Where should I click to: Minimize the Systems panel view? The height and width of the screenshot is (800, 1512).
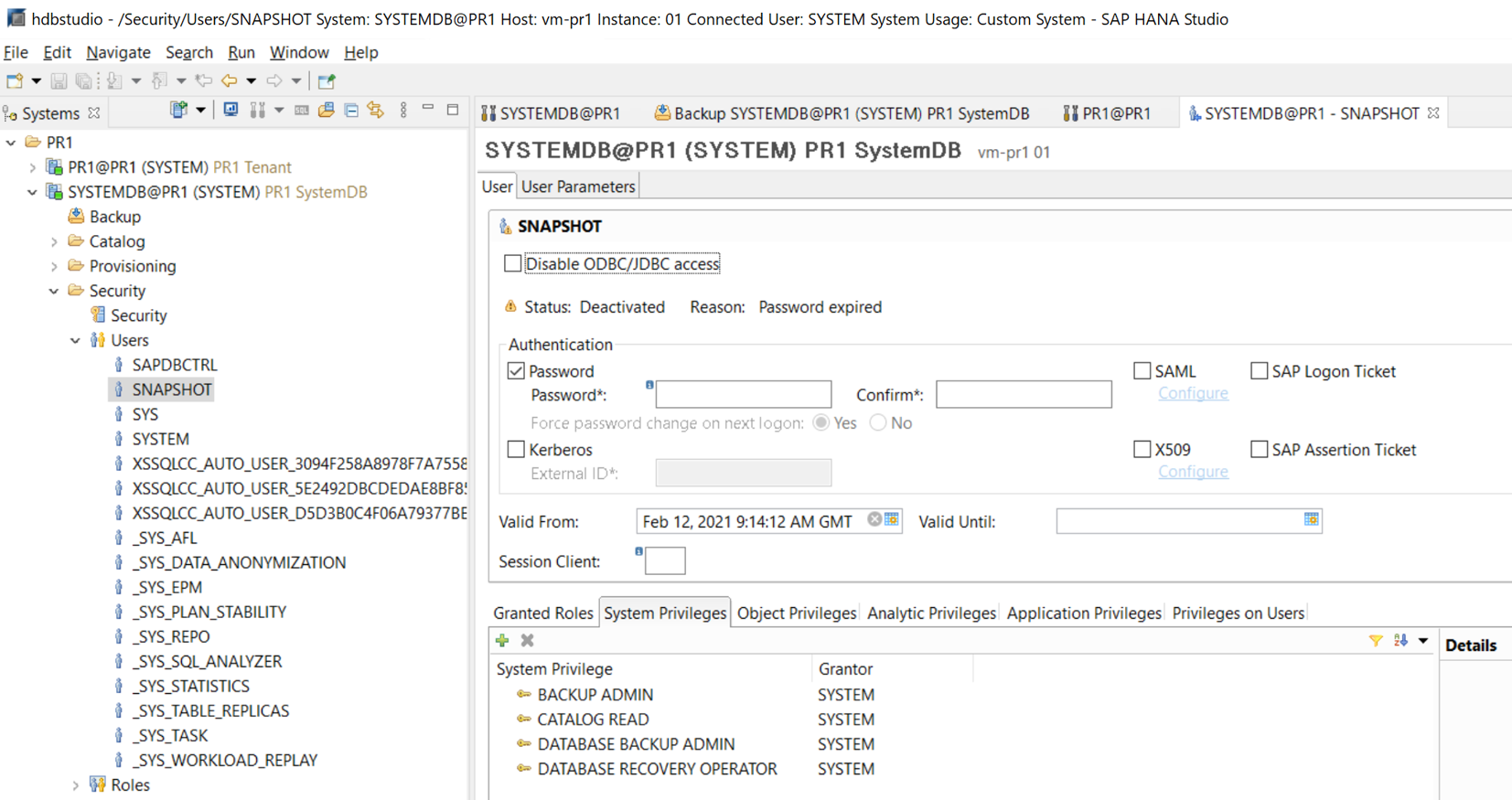428,110
